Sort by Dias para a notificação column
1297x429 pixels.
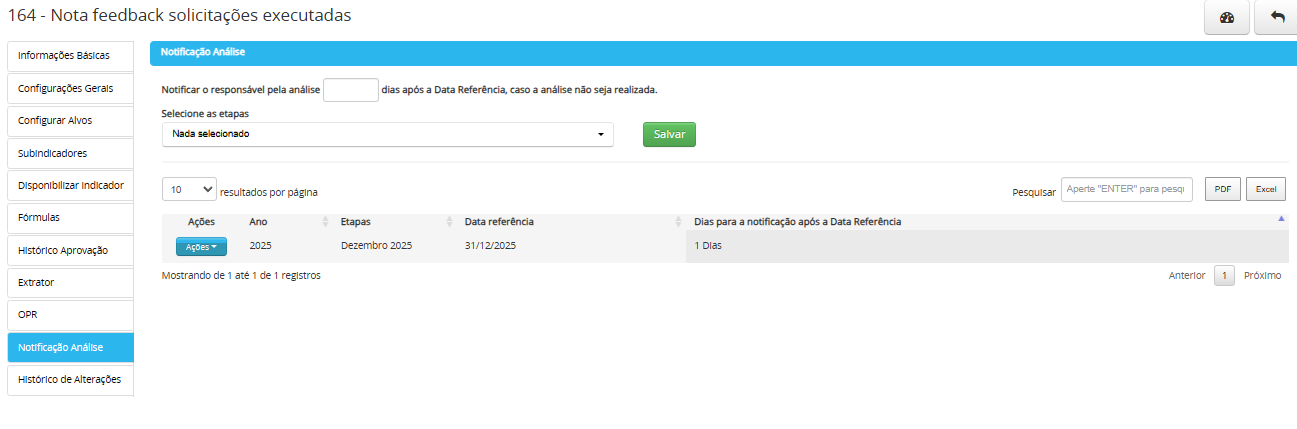tap(1281, 221)
